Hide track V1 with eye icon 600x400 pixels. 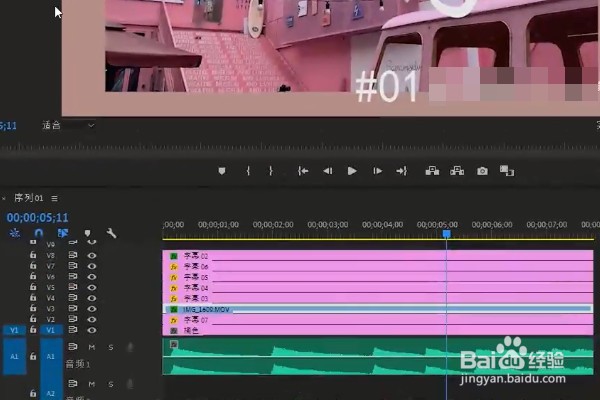coord(91,330)
